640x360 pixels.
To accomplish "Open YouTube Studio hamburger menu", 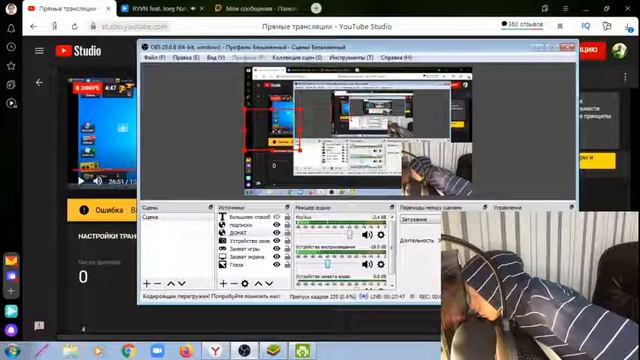I will [39, 51].
